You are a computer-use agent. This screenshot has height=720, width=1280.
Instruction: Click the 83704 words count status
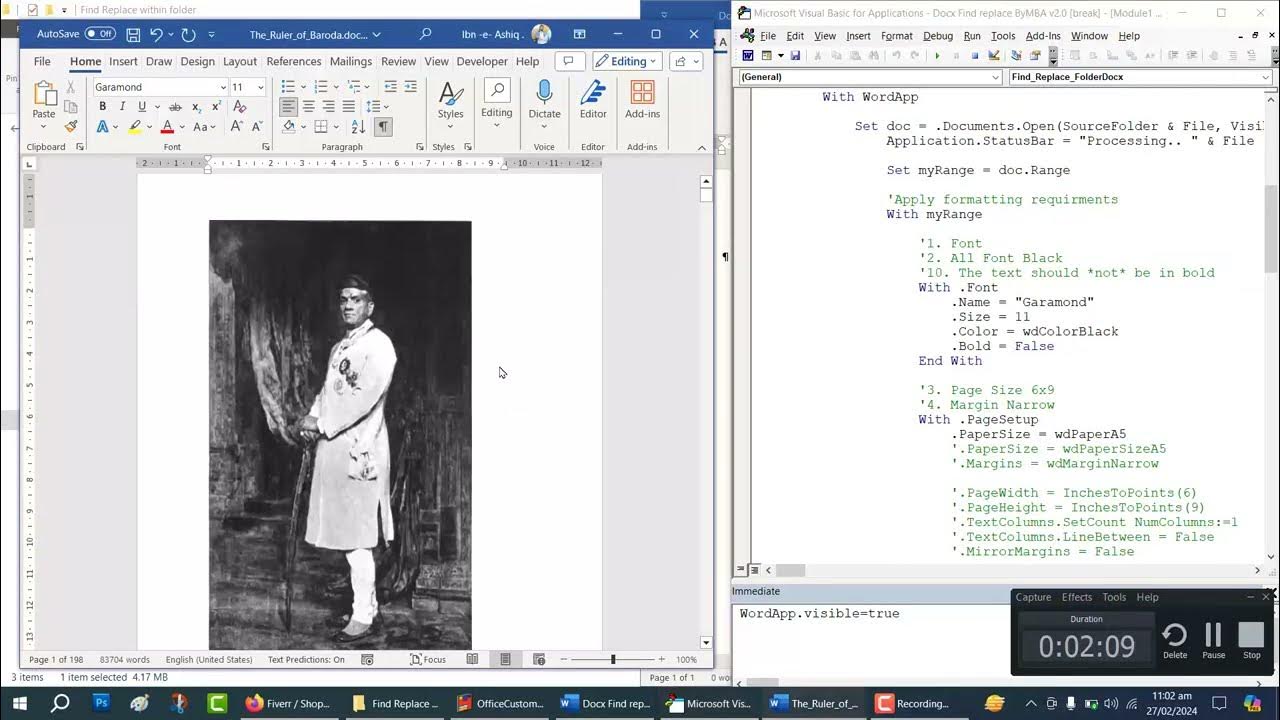(x=125, y=659)
